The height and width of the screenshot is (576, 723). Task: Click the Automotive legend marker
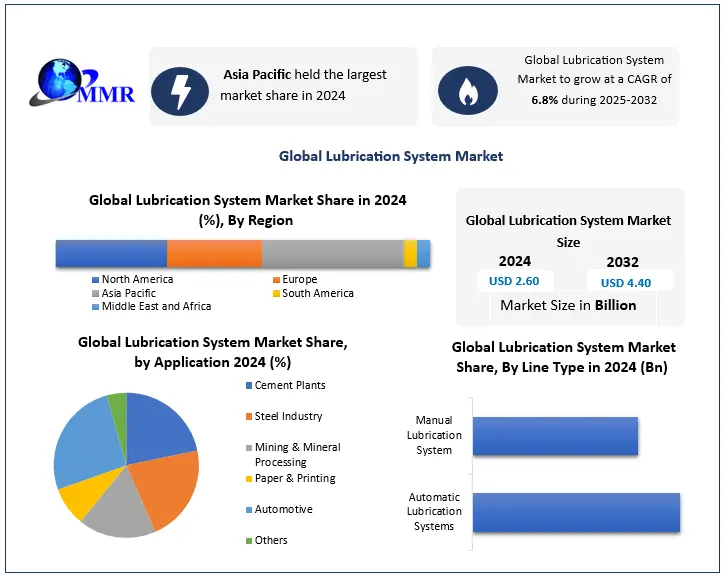point(247,509)
